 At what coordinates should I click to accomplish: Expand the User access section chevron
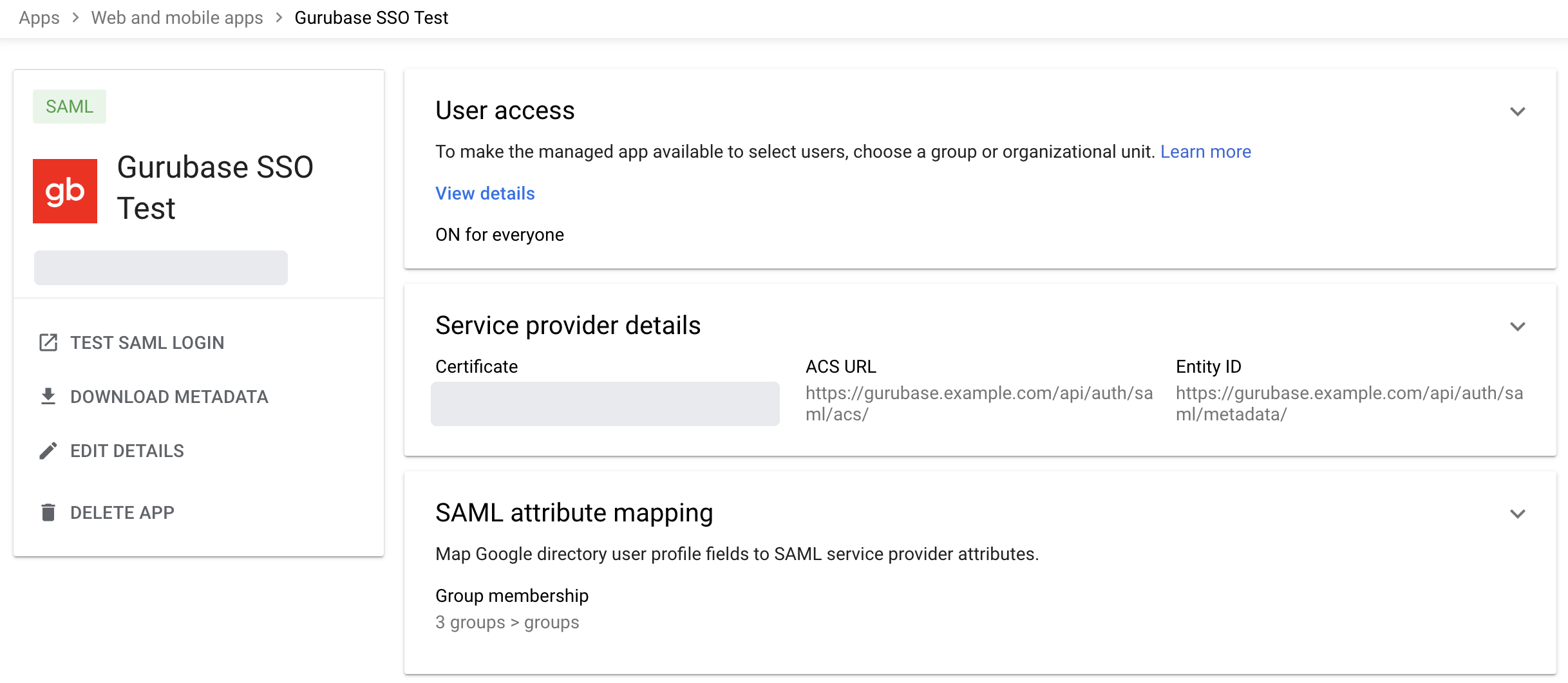tap(1518, 111)
